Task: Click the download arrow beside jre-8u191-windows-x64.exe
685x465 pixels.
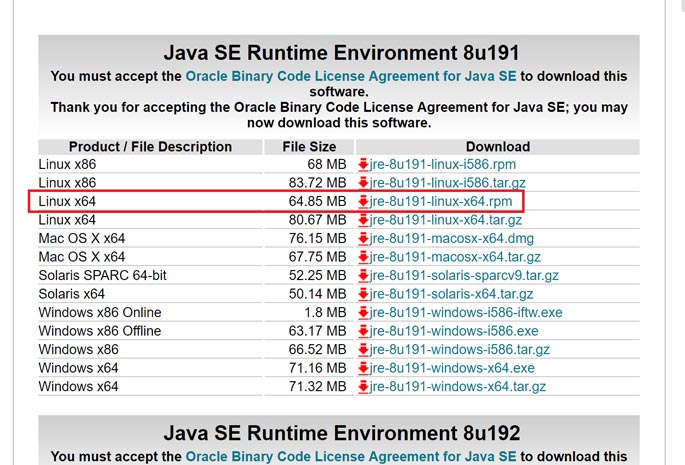Action: (x=363, y=368)
